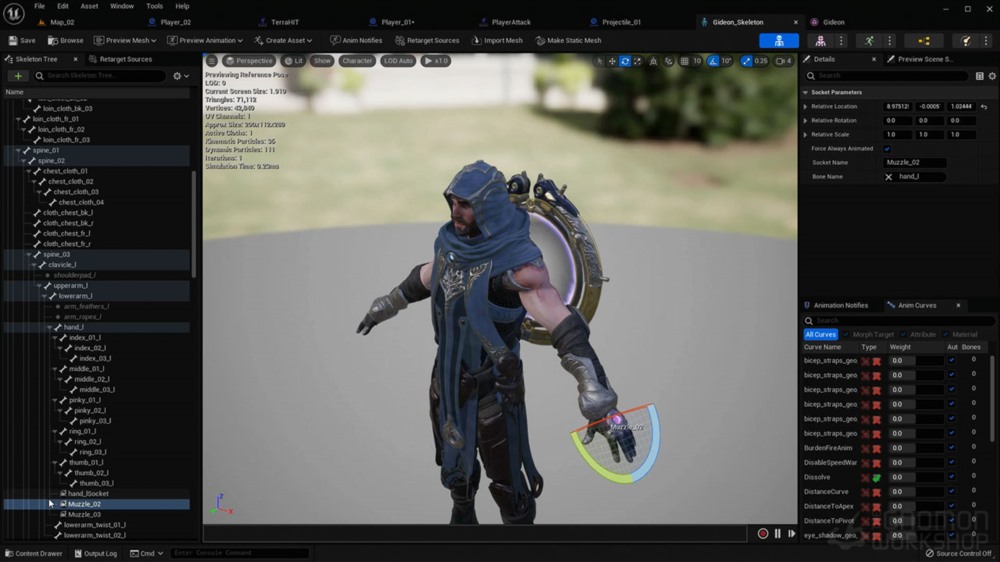Expand Relative Rotation property
The image size is (1000, 562).
pyautogui.click(x=805, y=121)
